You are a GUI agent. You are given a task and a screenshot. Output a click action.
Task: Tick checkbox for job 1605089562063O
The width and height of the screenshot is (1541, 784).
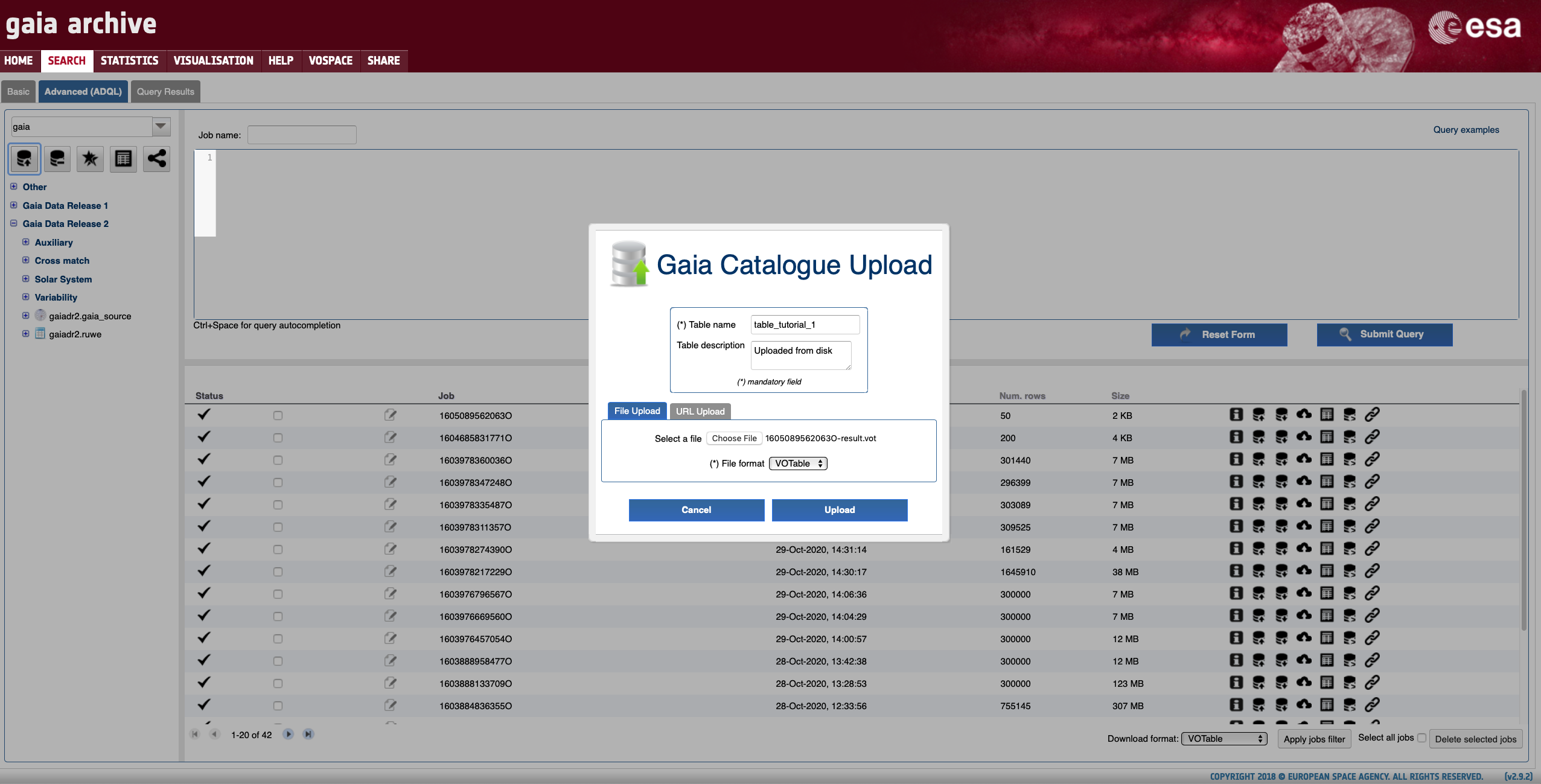[x=278, y=415]
